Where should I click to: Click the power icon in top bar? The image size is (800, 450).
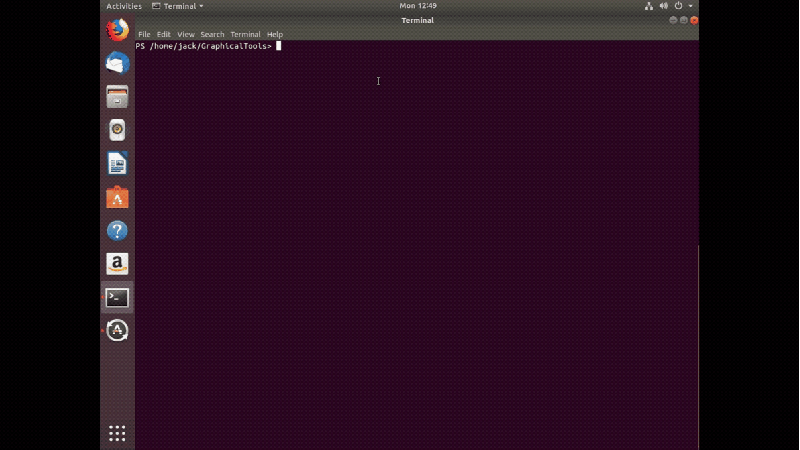point(678,6)
